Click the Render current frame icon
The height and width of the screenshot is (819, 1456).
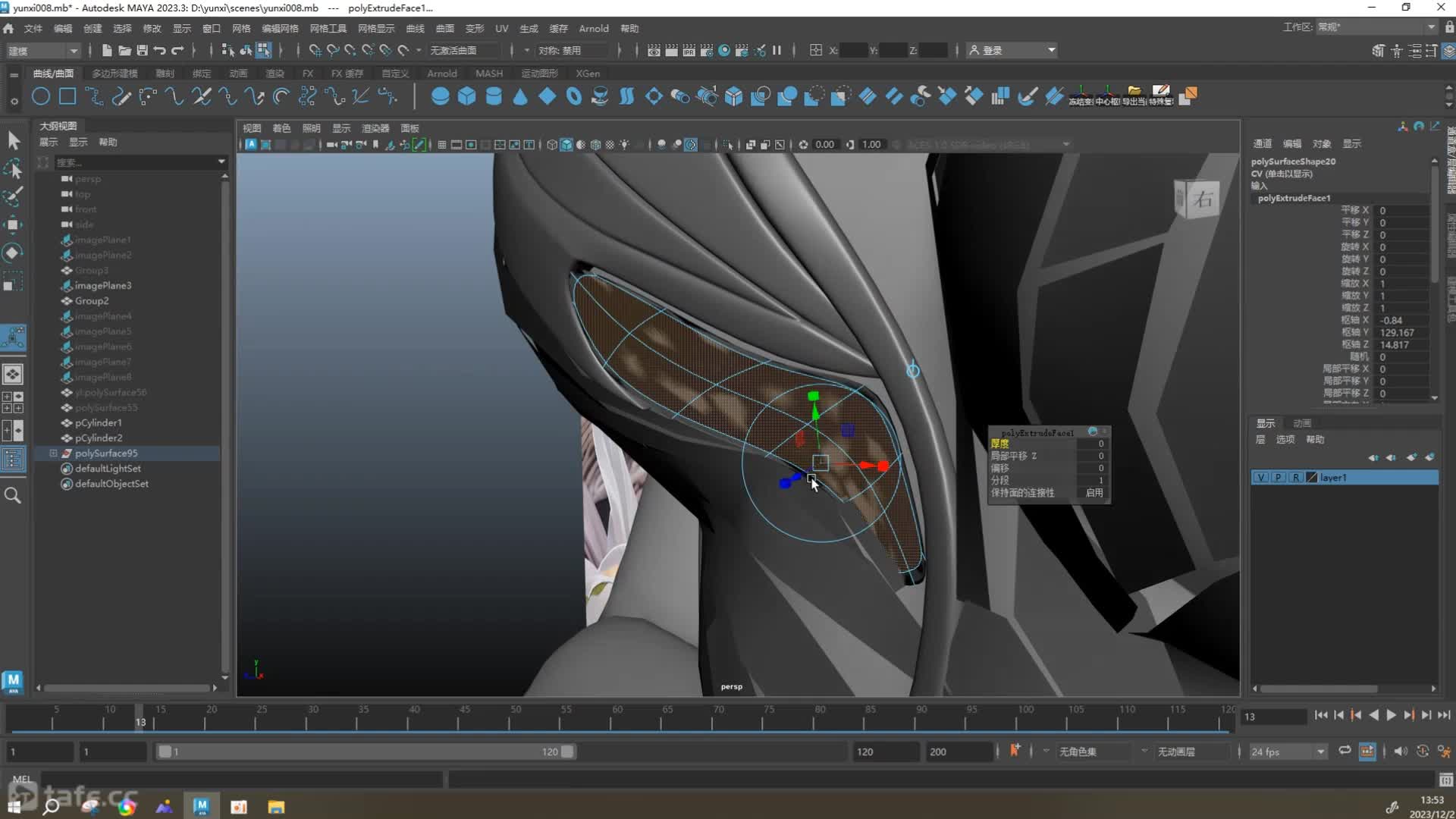pos(671,50)
